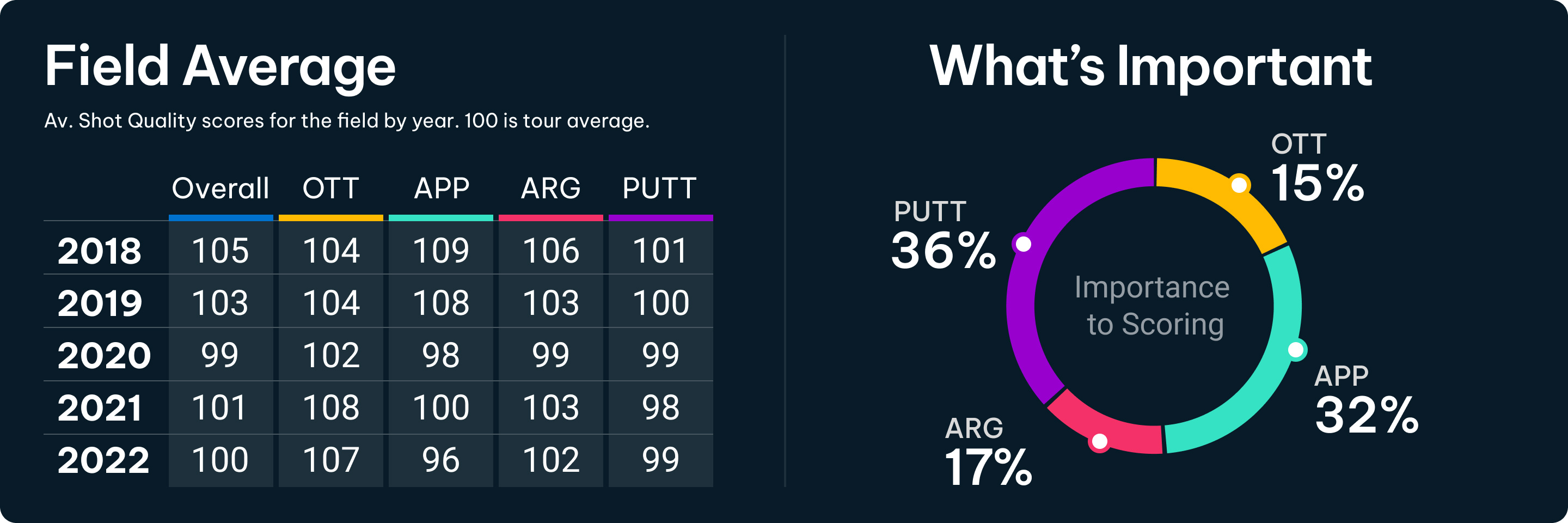Select the 2020 row label
The height and width of the screenshot is (523, 1568).
(103, 355)
